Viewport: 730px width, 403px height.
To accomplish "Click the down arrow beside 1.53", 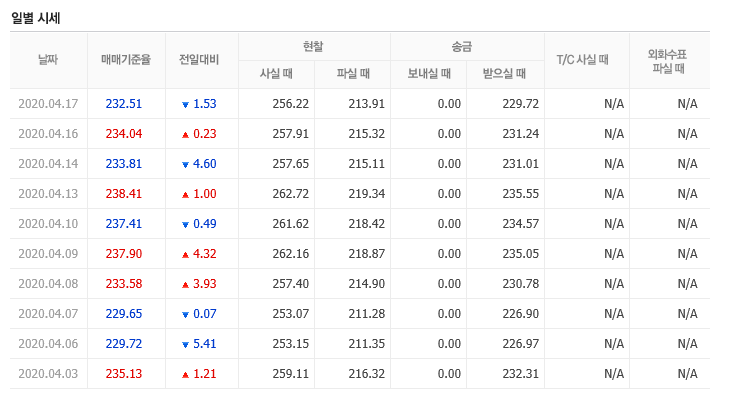I will coord(185,105).
